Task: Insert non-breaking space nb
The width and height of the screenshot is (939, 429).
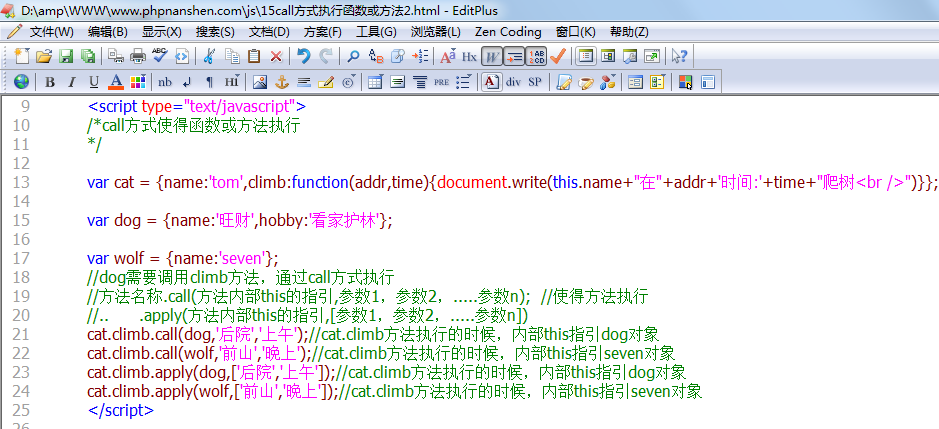Action: pyautogui.click(x=165, y=82)
